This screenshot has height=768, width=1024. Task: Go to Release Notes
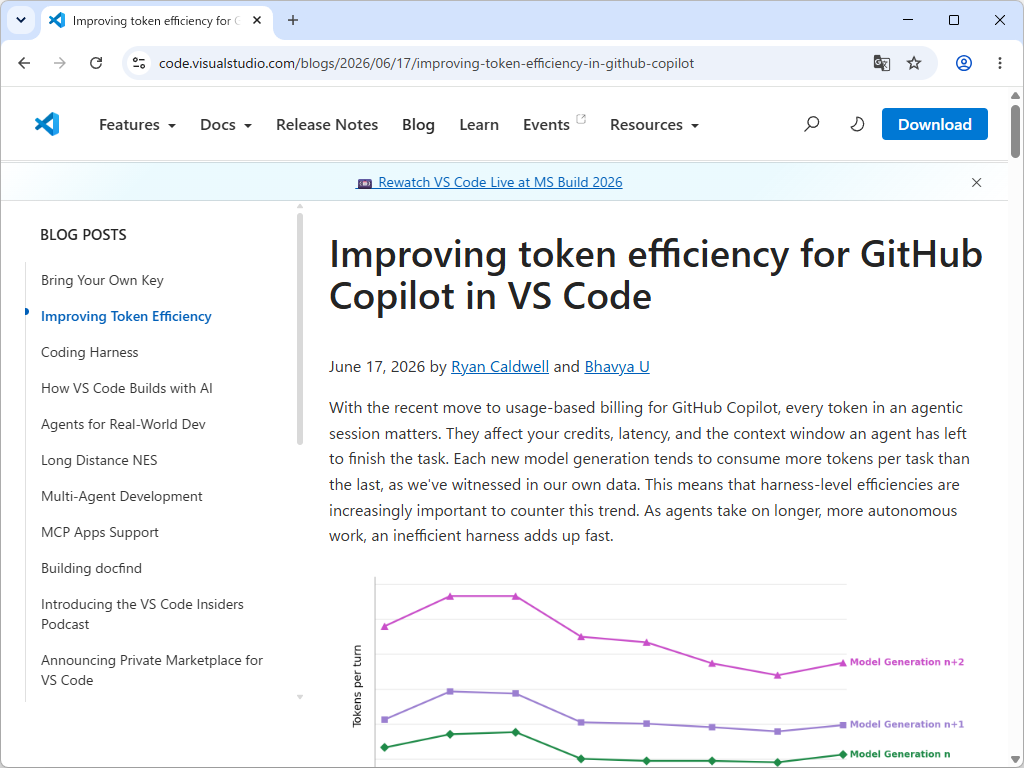327,125
